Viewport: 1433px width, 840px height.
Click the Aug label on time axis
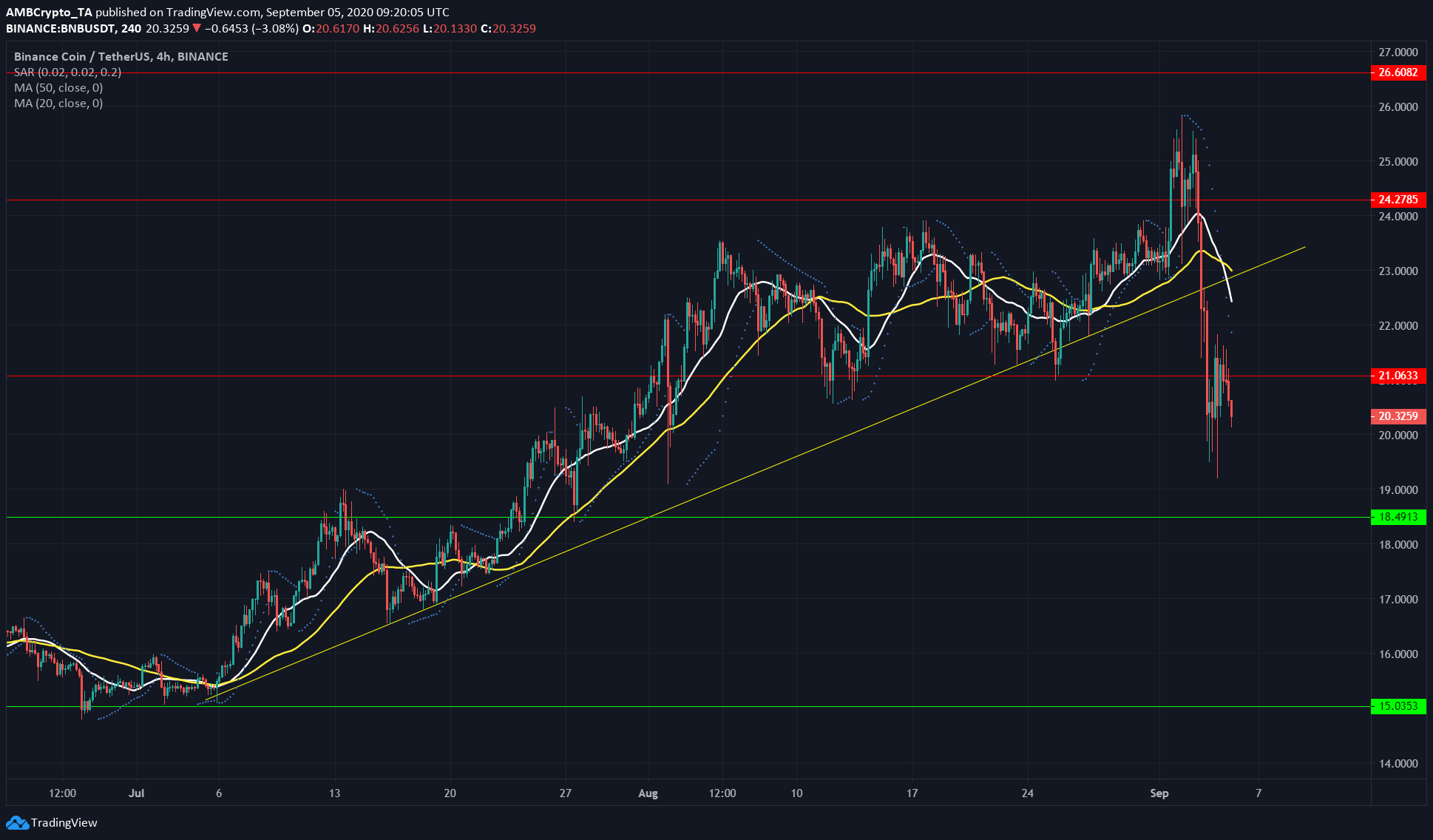pyautogui.click(x=648, y=793)
